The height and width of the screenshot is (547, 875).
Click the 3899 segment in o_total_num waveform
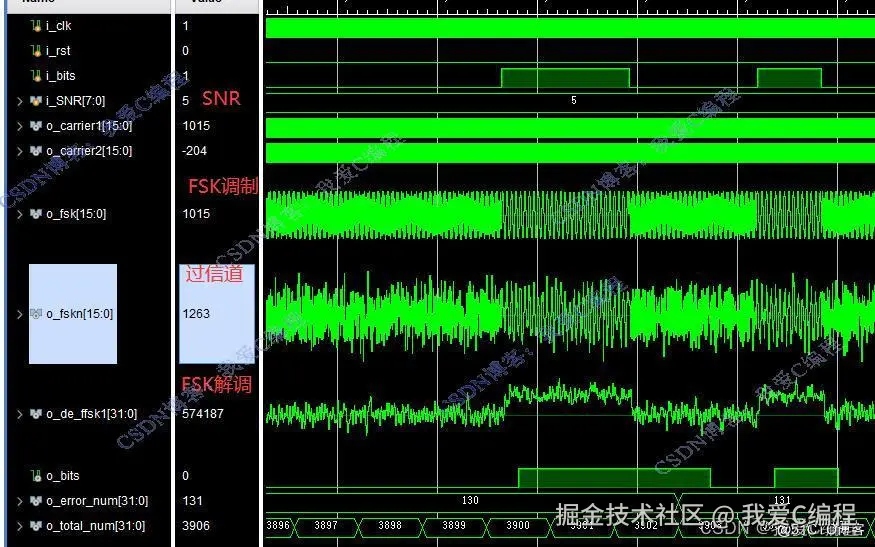tap(454, 526)
